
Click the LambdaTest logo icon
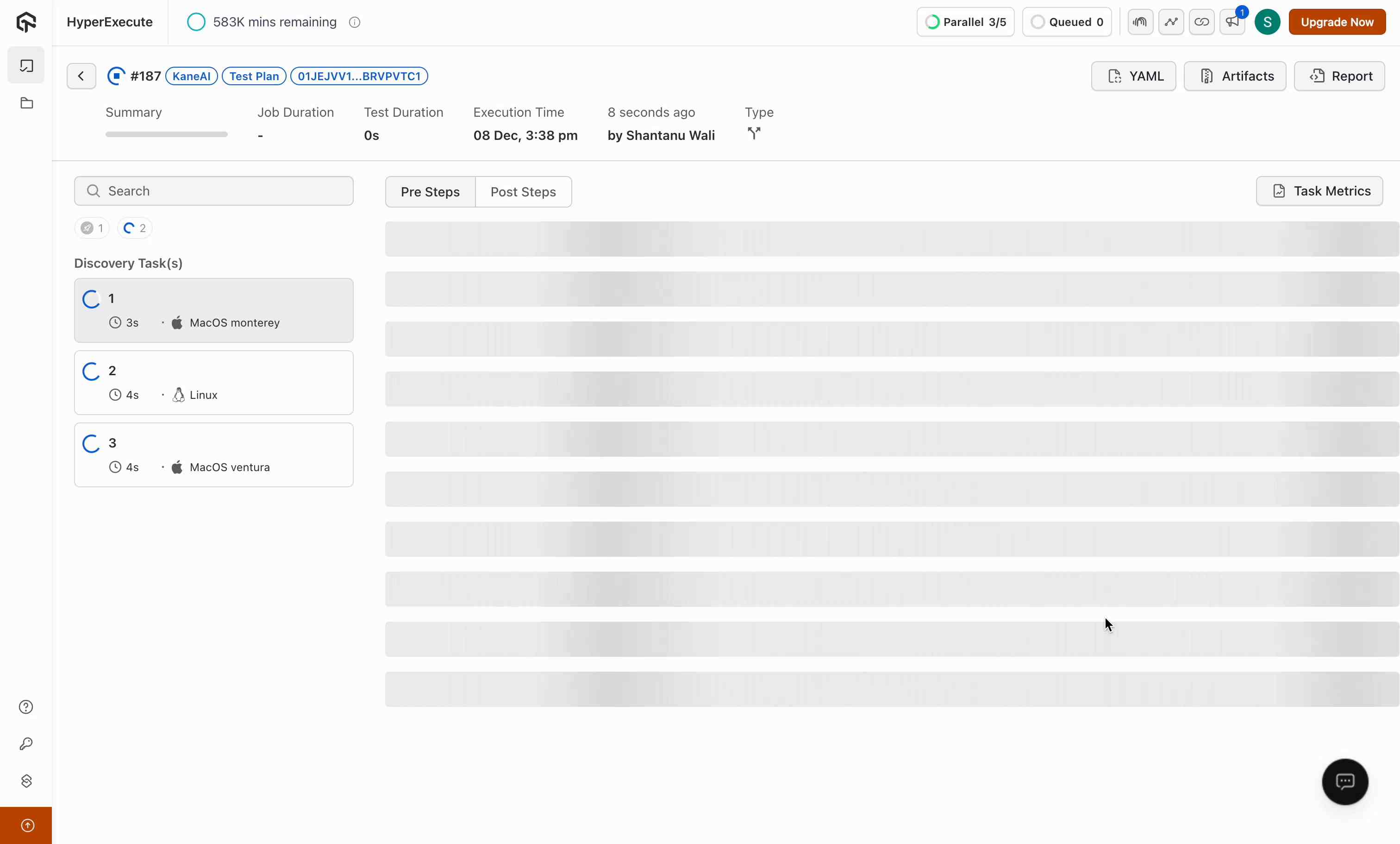tap(26, 22)
